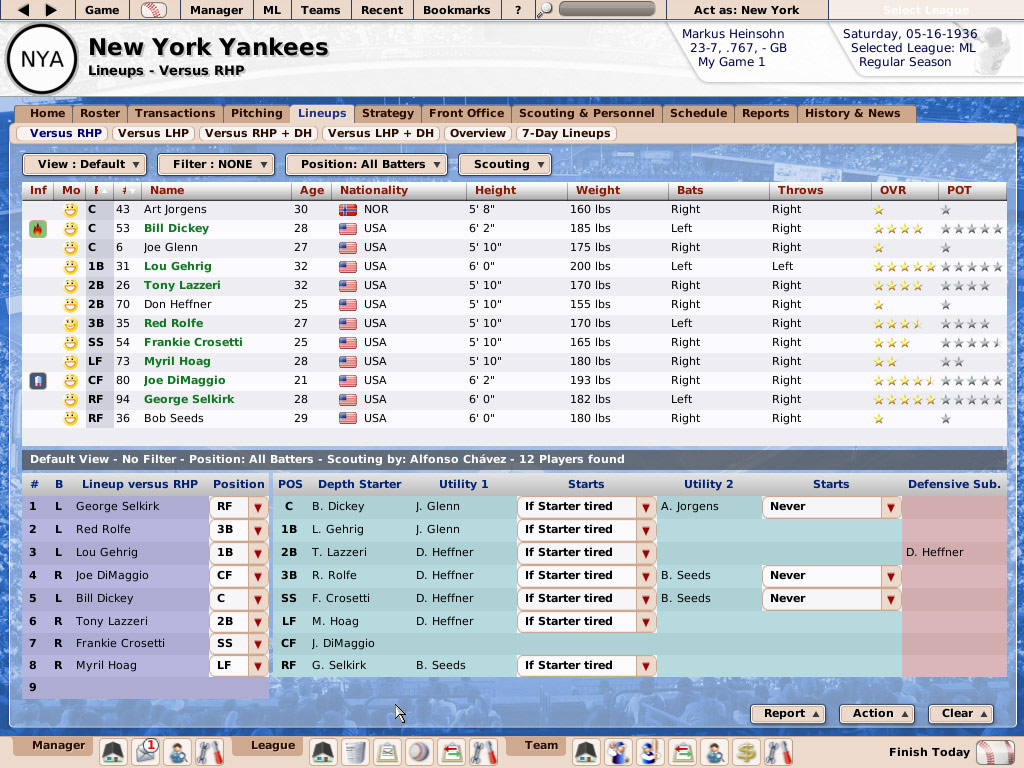Click the blue status icon beside Joe DiMaggio

coord(37,379)
